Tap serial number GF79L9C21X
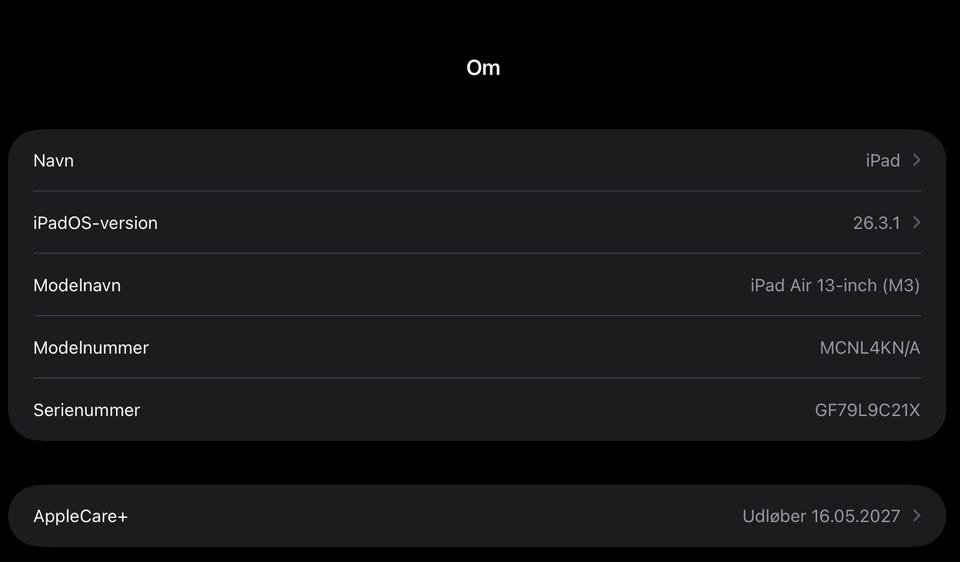 (867, 410)
